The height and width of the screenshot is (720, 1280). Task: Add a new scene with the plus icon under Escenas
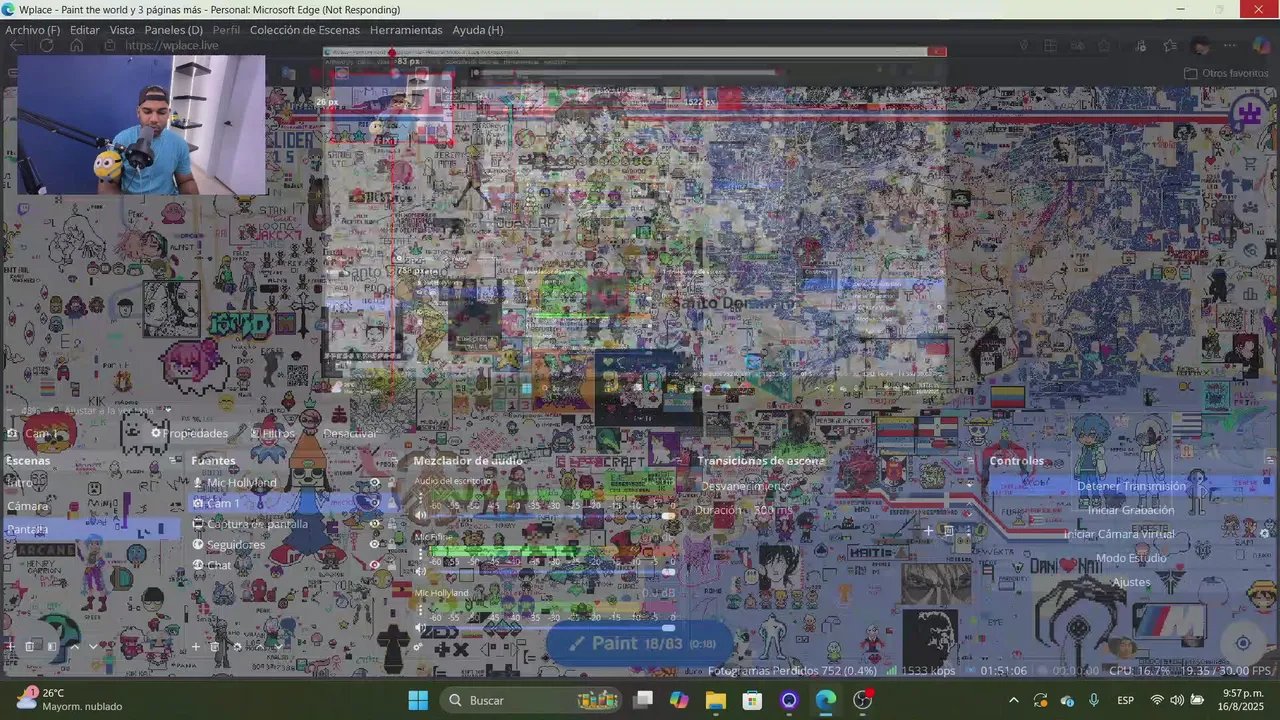coord(11,646)
